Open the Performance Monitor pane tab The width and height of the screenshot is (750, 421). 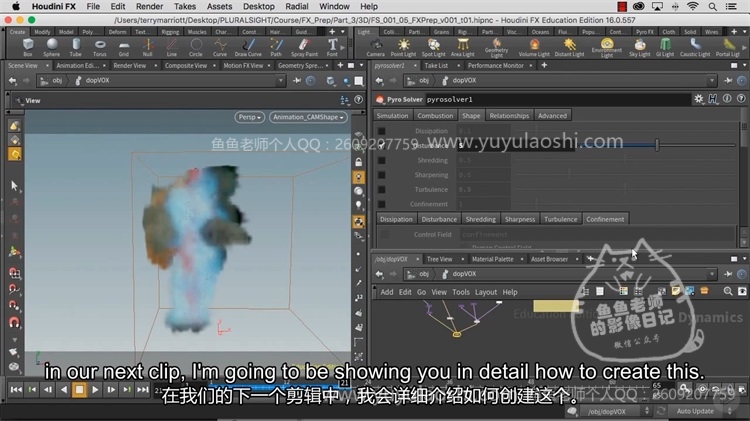[x=496, y=66]
